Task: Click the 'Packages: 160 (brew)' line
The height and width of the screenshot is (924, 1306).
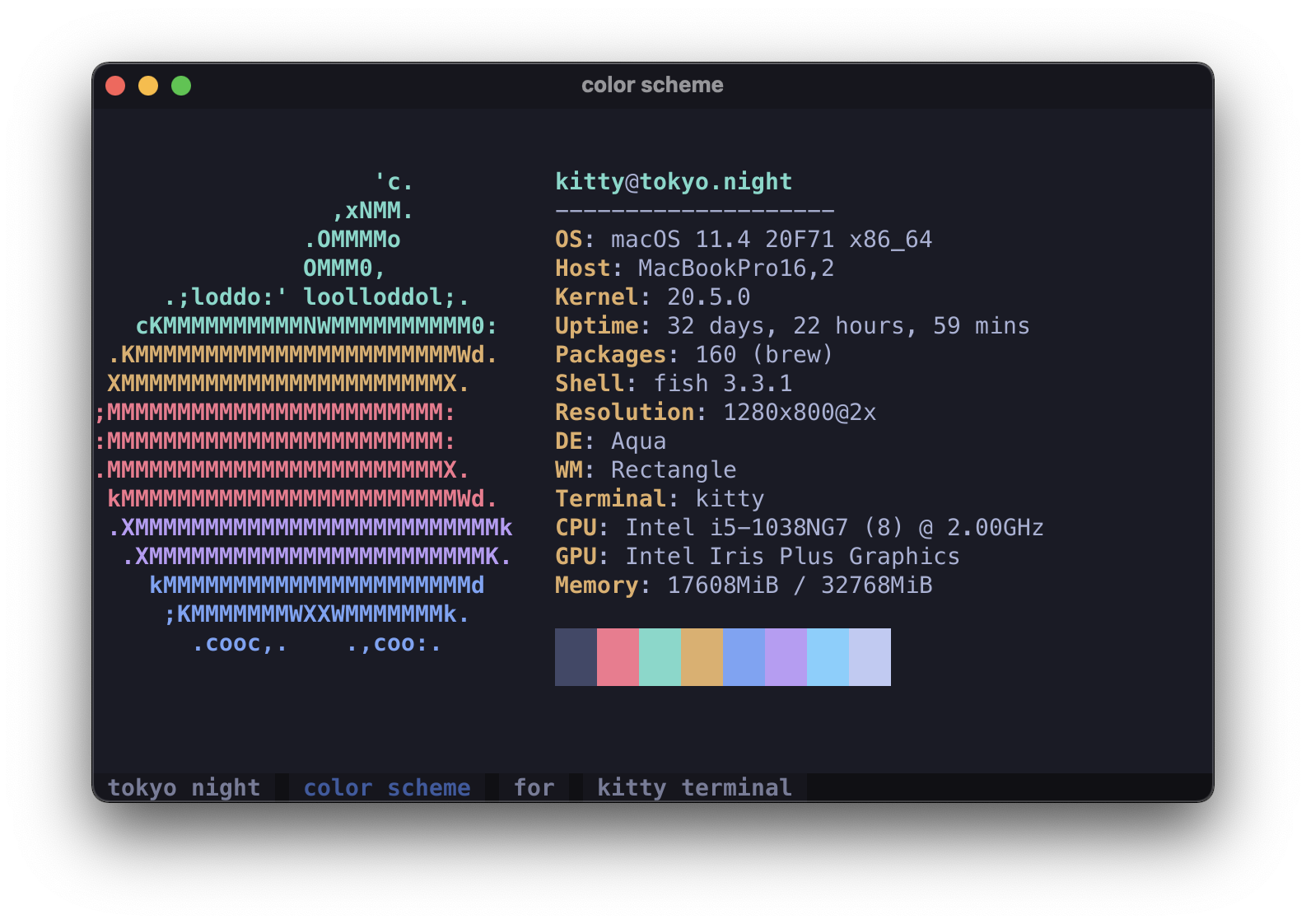Action: click(694, 355)
